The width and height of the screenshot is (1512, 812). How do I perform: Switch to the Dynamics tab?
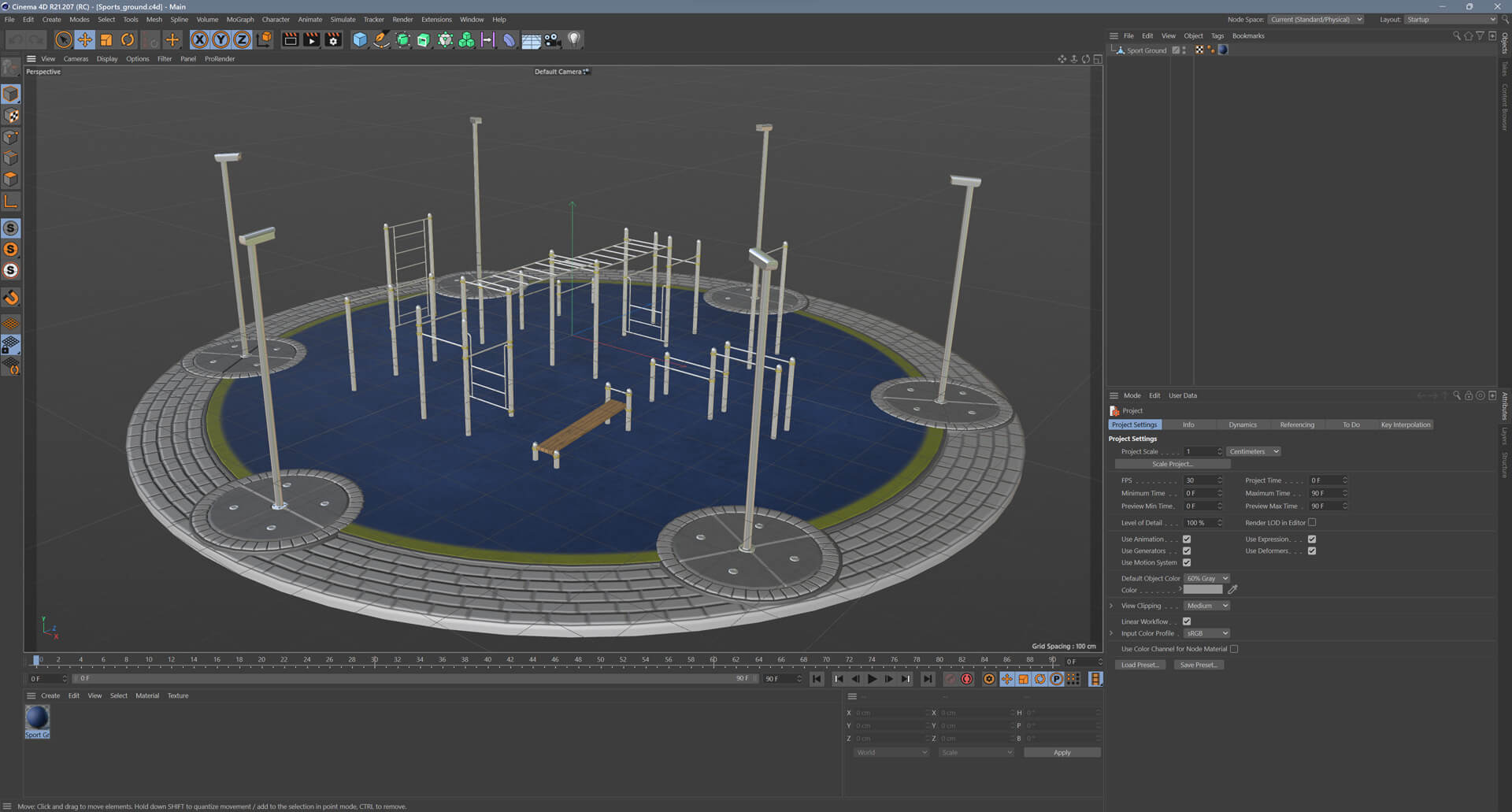coord(1243,425)
